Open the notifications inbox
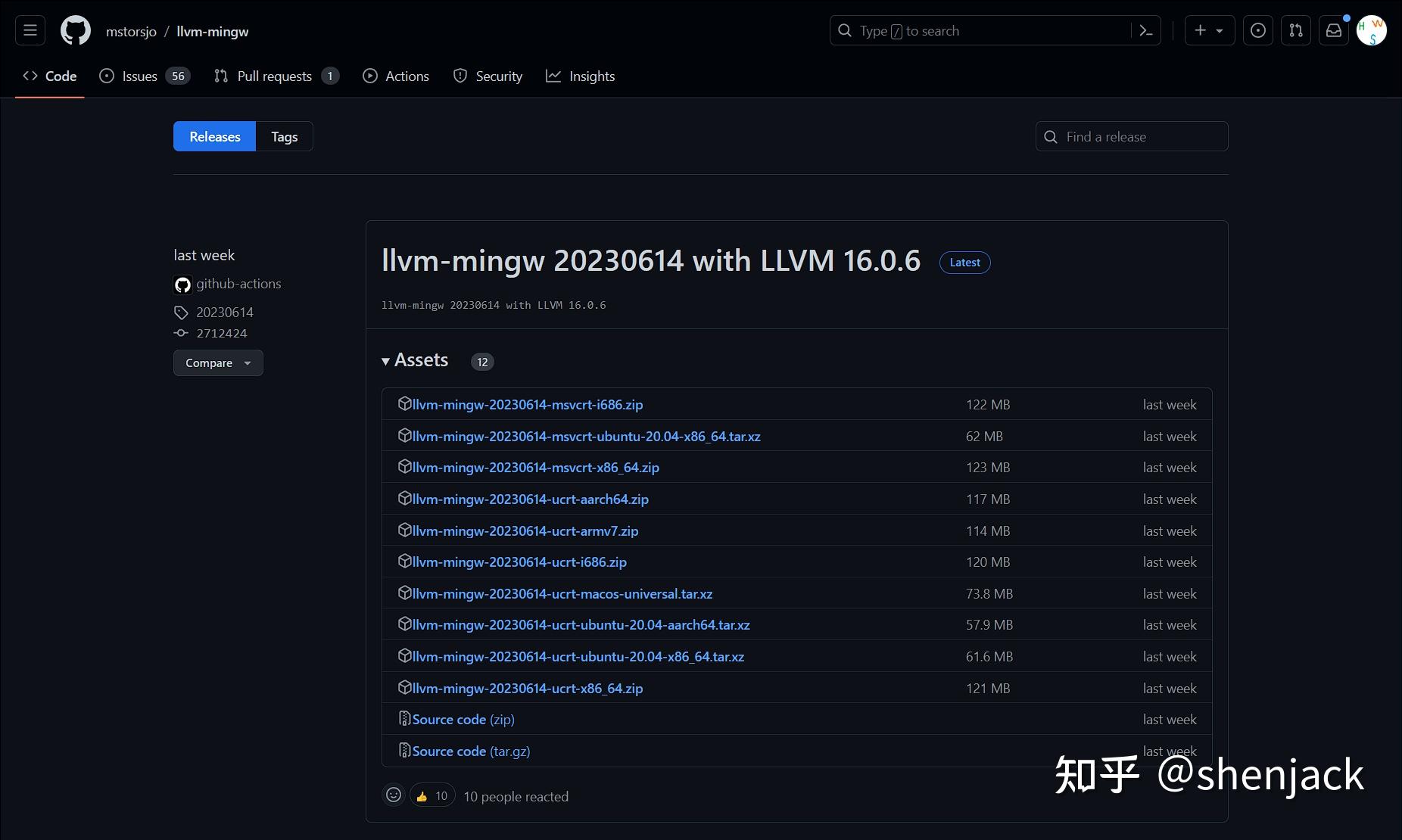 click(1334, 30)
